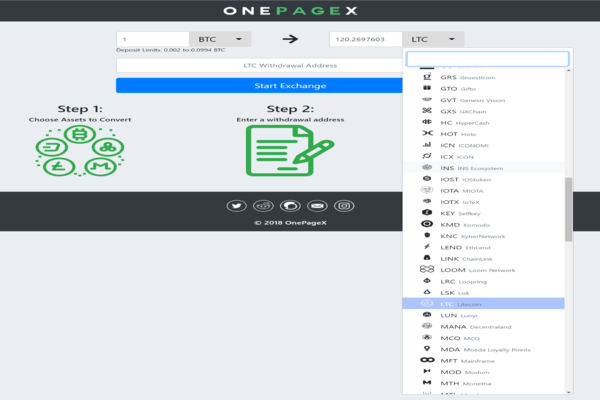This screenshot has width=600, height=400.
Task: Click the LOOM Loom Network icon
Action: pyautogui.click(x=427, y=269)
